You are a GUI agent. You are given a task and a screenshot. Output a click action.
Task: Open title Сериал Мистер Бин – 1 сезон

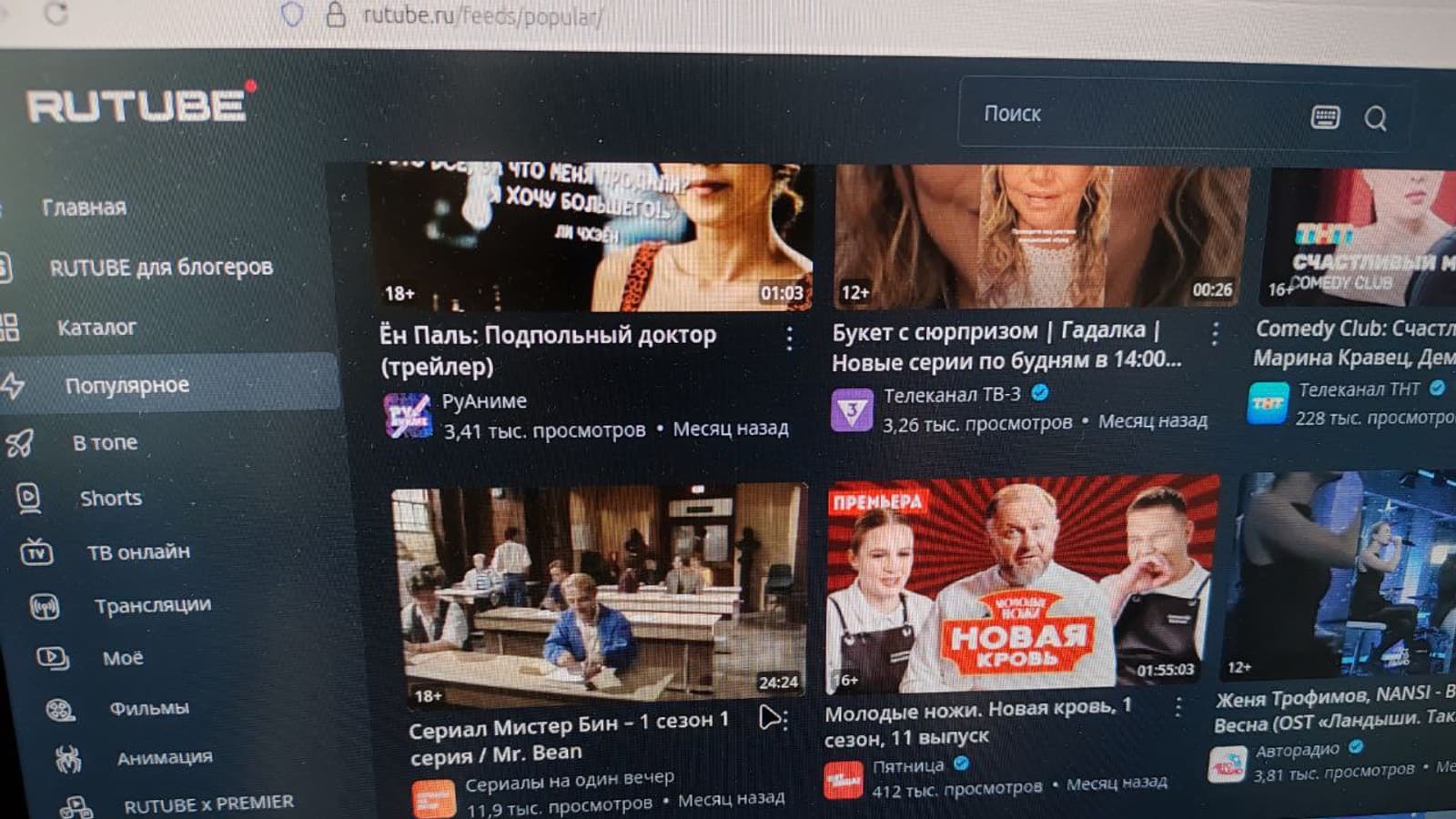point(570,738)
